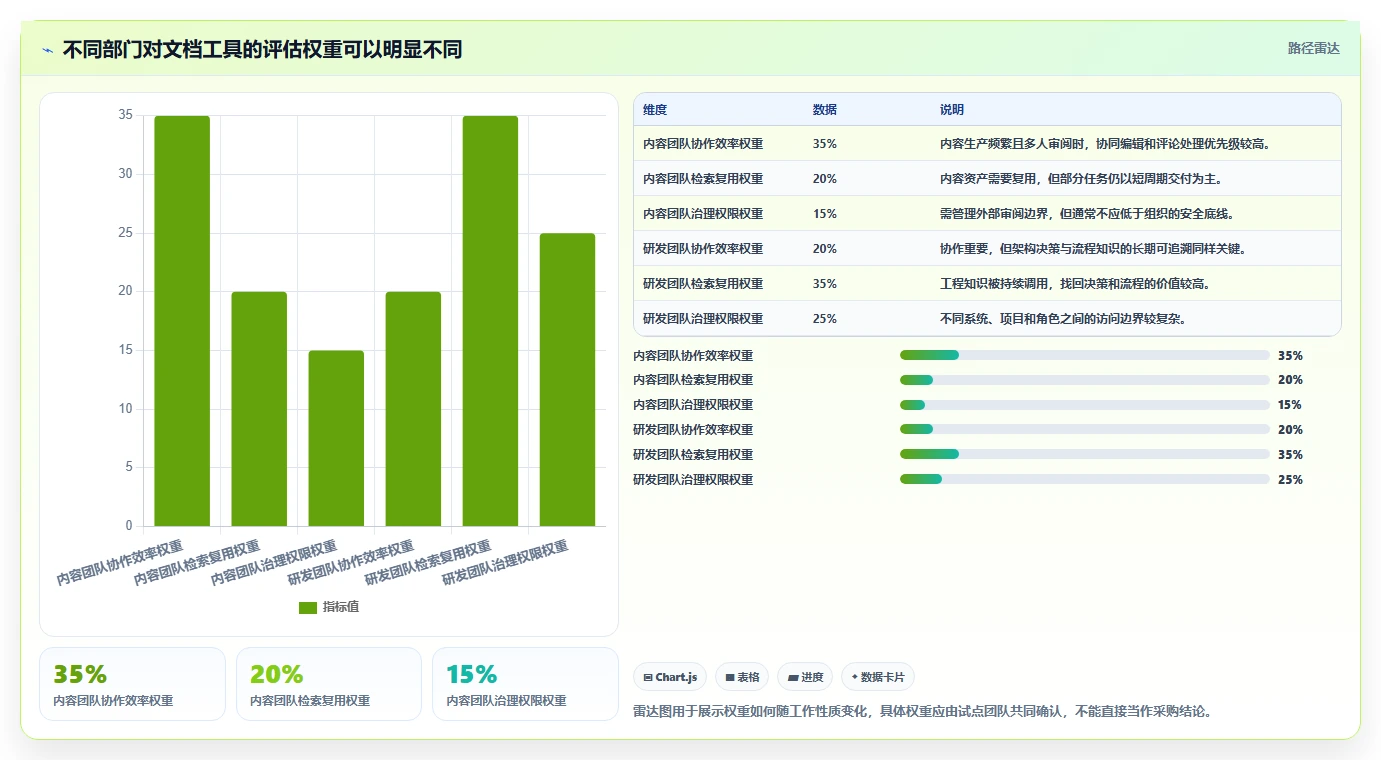Click the chart bar for 内容团队检索复用权重
This screenshot has height=760, width=1381.
(x=259, y=409)
